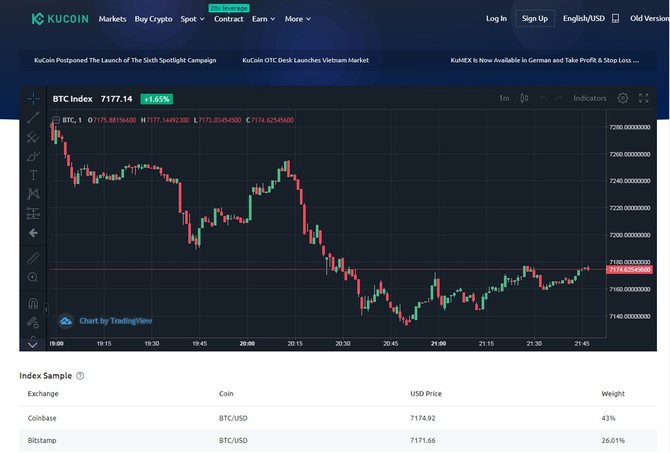Select the brush drawing tool
This screenshot has height=453, width=670.
tap(33, 156)
